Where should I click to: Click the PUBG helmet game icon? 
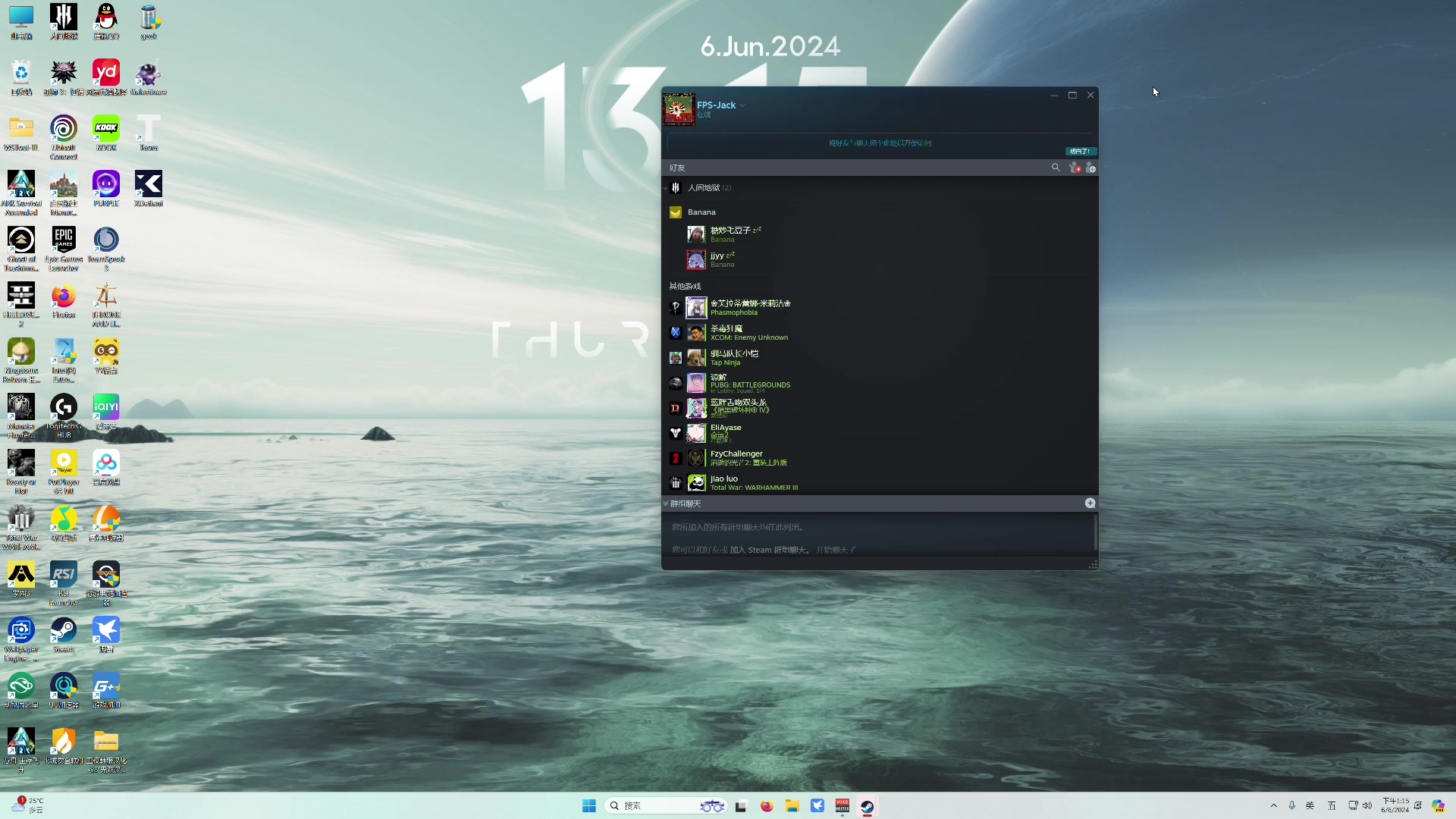coord(675,383)
